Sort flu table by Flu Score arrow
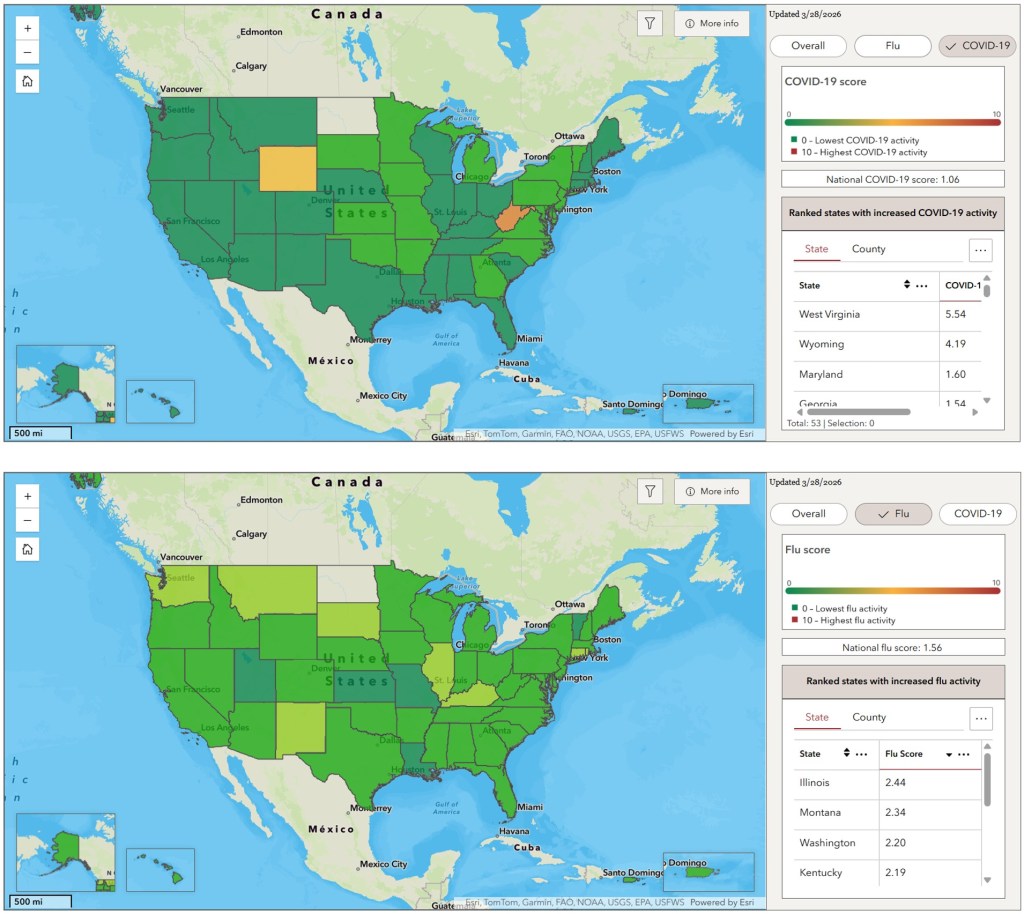Viewport: 1024px width, 914px height. pos(948,754)
